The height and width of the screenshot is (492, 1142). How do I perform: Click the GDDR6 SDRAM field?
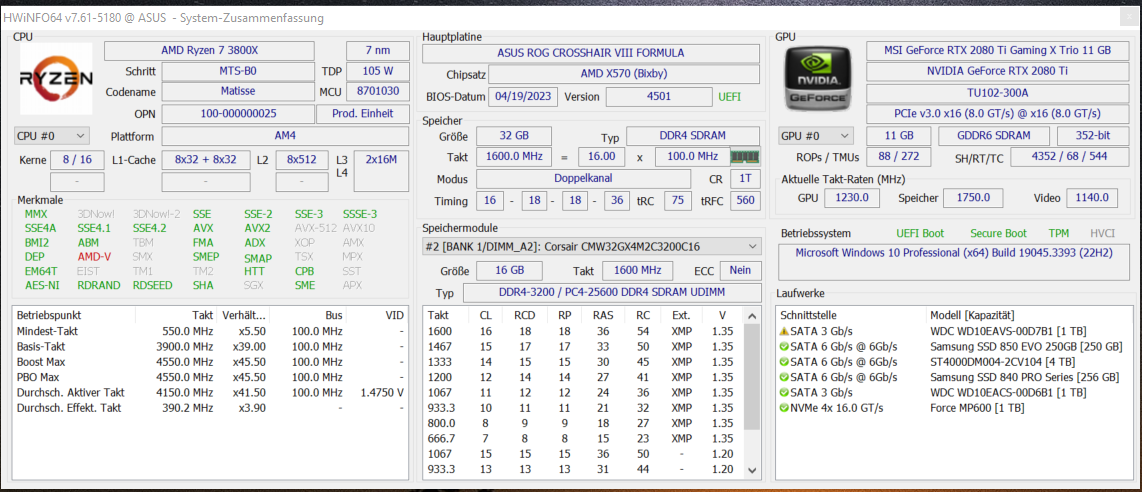993,136
